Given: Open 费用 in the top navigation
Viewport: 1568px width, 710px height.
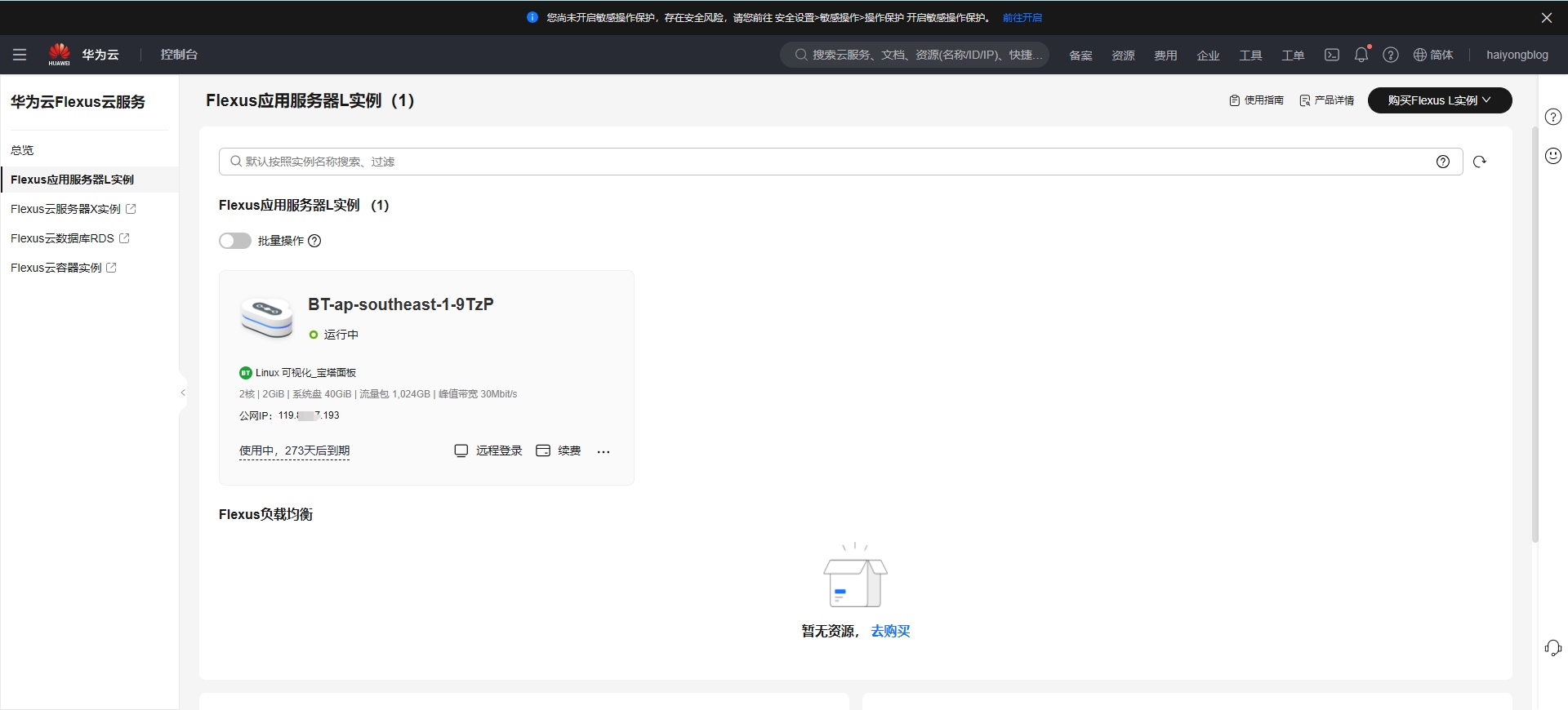Looking at the screenshot, I should 1165,55.
